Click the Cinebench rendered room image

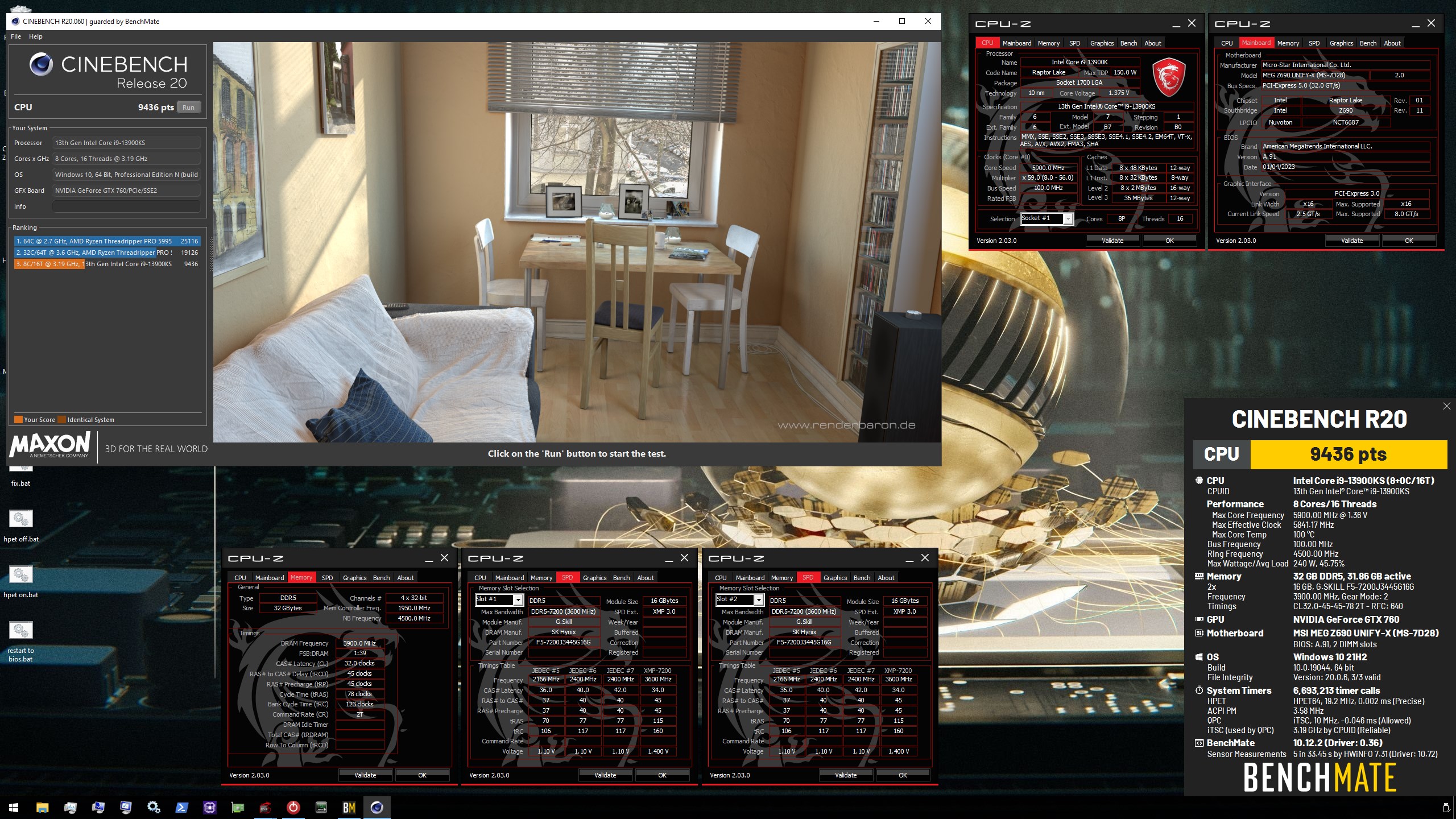coord(577,242)
